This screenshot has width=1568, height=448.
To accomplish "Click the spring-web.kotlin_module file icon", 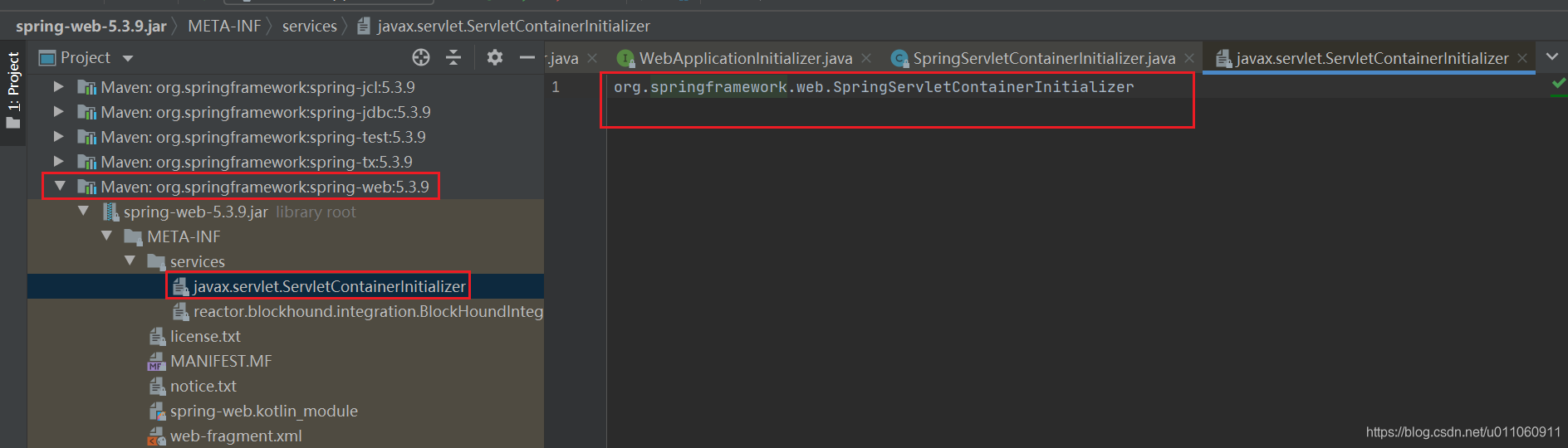I will tap(157, 411).
